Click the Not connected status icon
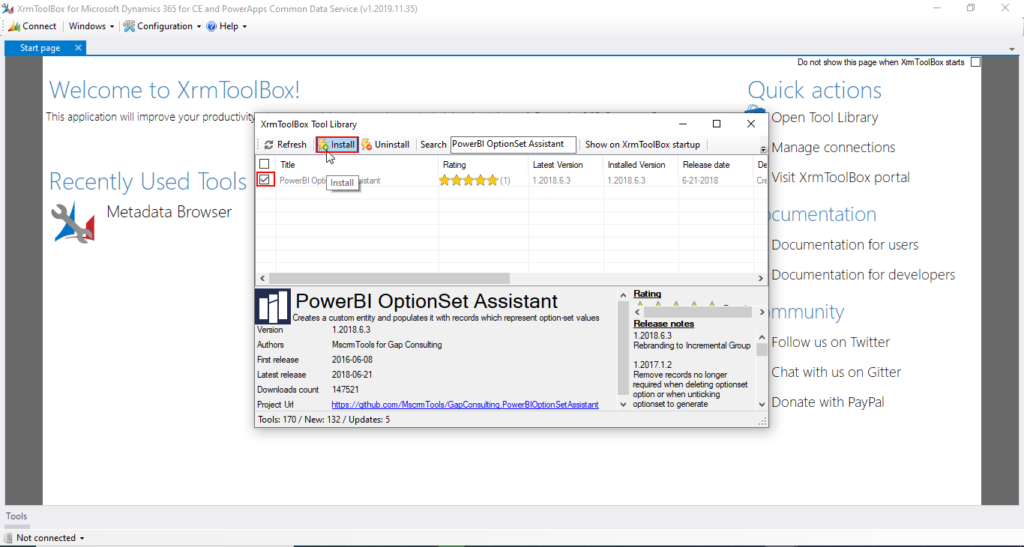Image resolution: width=1024 pixels, height=547 pixels. pyautogui.click(x=8, y=538)
